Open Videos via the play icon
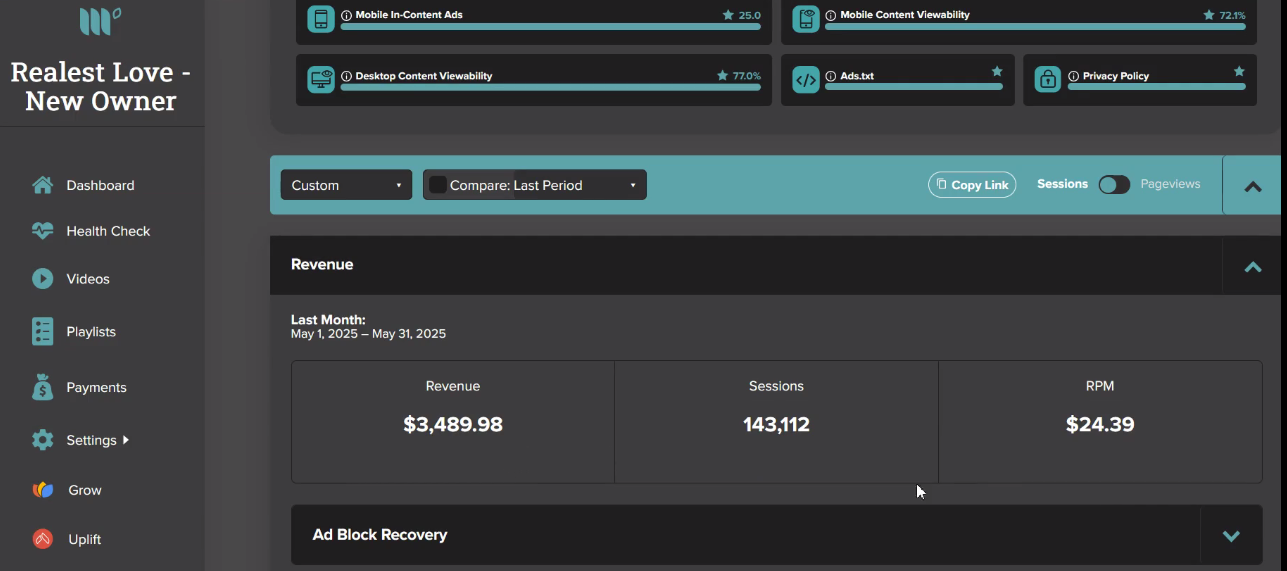This screenshot has width=1287, height=571. (x=42, y=279)
